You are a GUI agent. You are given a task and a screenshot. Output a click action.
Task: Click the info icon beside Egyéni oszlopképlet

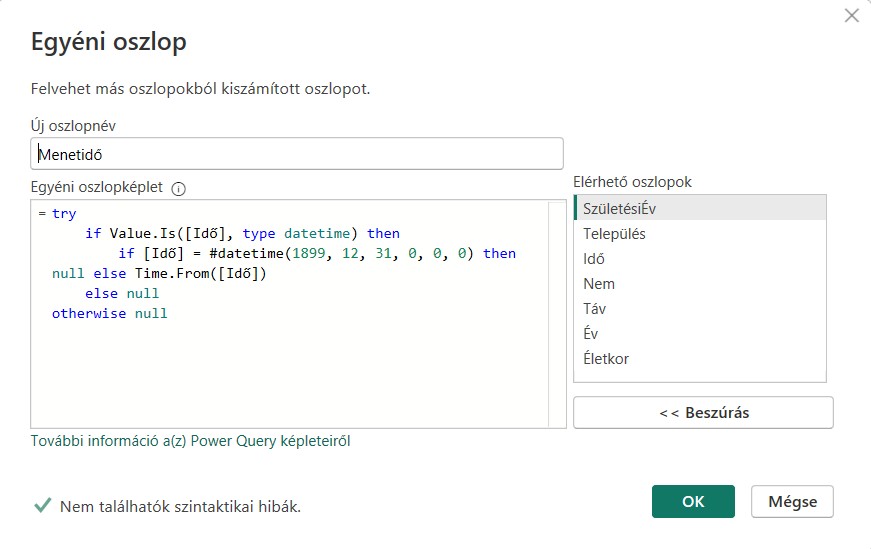178,189
